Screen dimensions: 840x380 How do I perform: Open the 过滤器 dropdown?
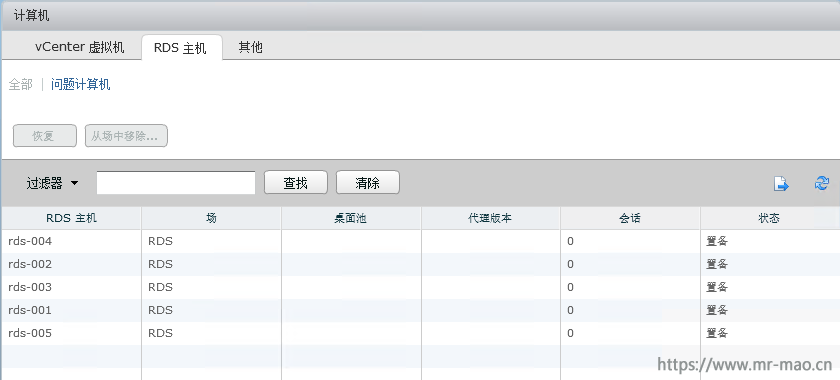[x=52, y=184]
